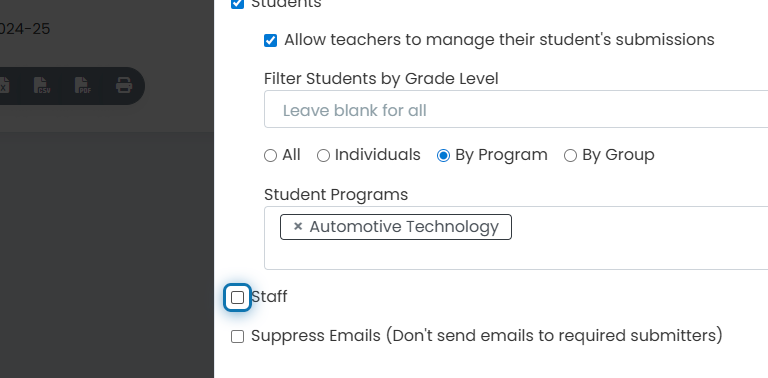
Task: Uncheck the Students checkbox at top
Action: click(238, 4)
